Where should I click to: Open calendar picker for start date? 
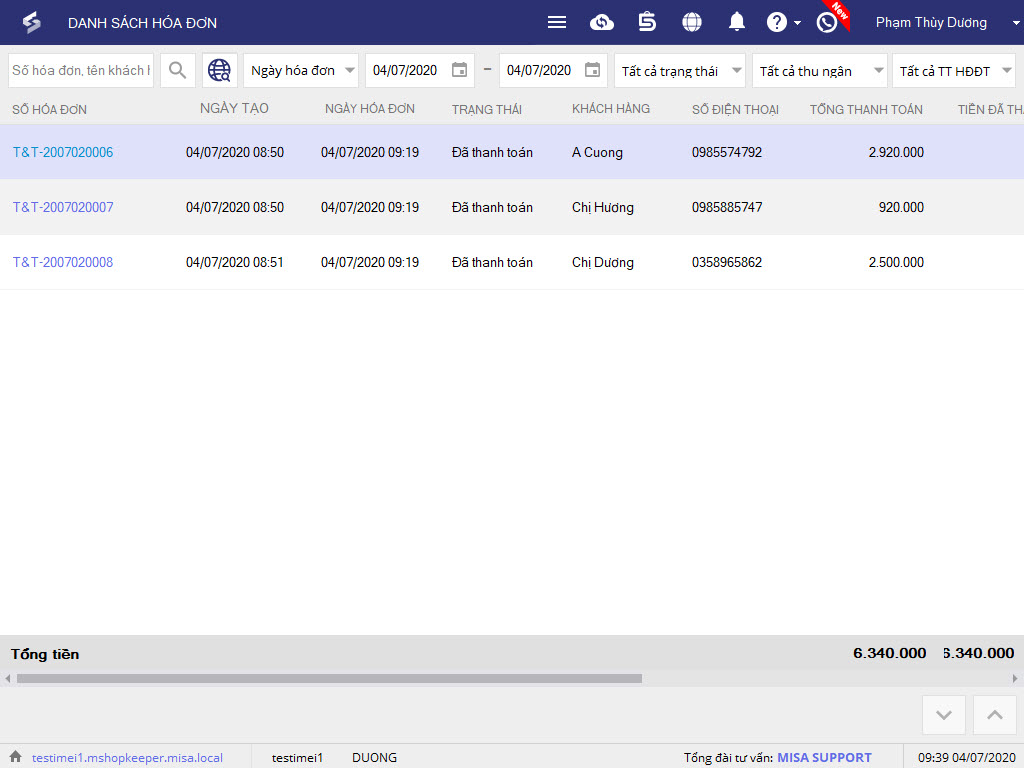click(x=459, y=70)
